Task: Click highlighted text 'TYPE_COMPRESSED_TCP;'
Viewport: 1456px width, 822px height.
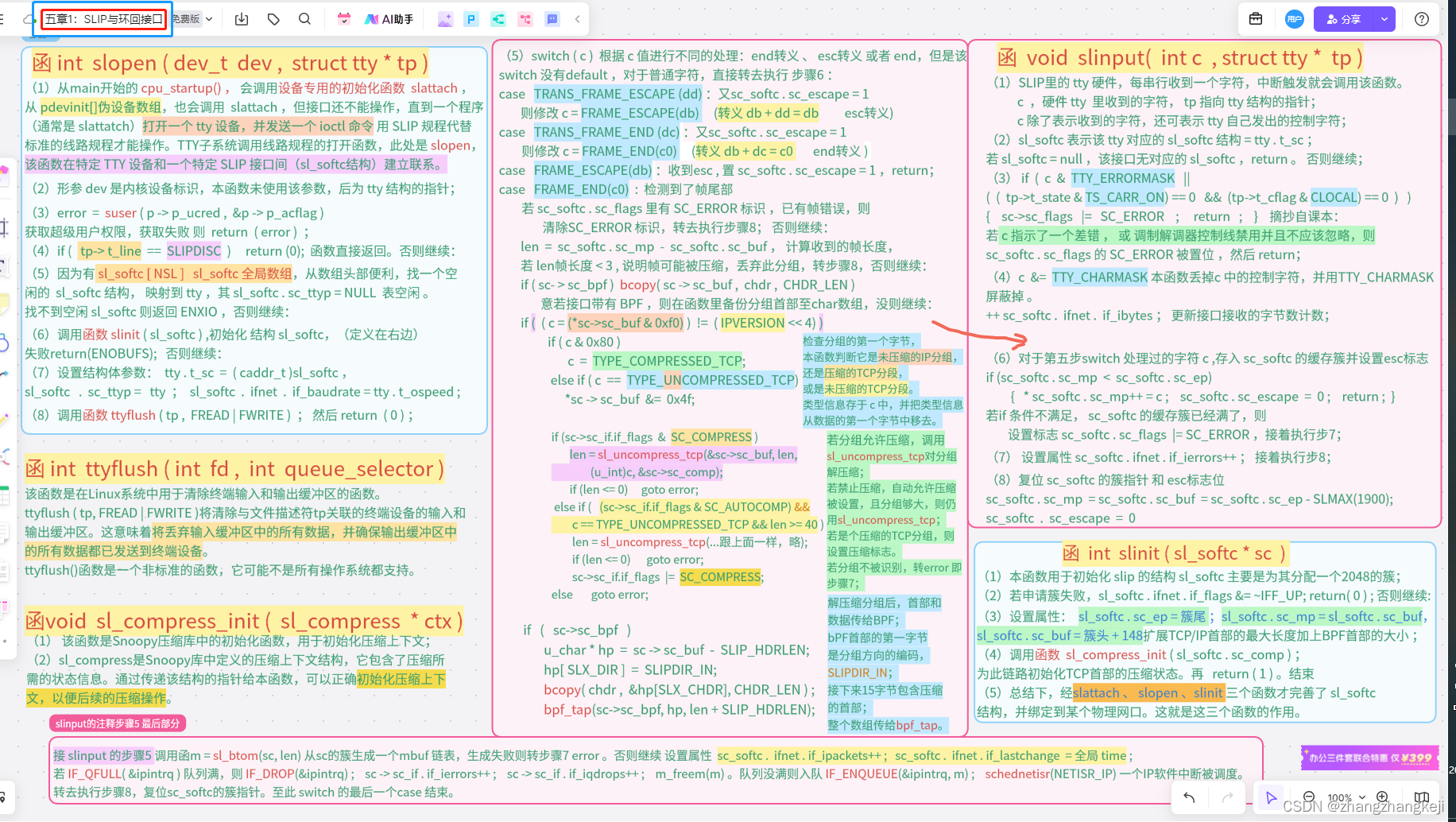Action: click(x=668, y=361)
